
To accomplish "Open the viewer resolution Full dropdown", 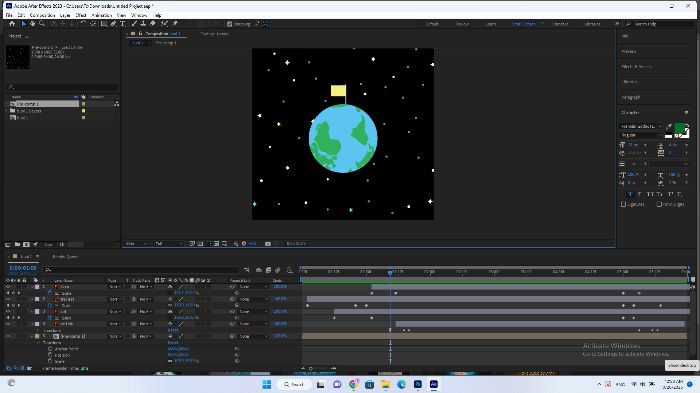I will (168, 244).
